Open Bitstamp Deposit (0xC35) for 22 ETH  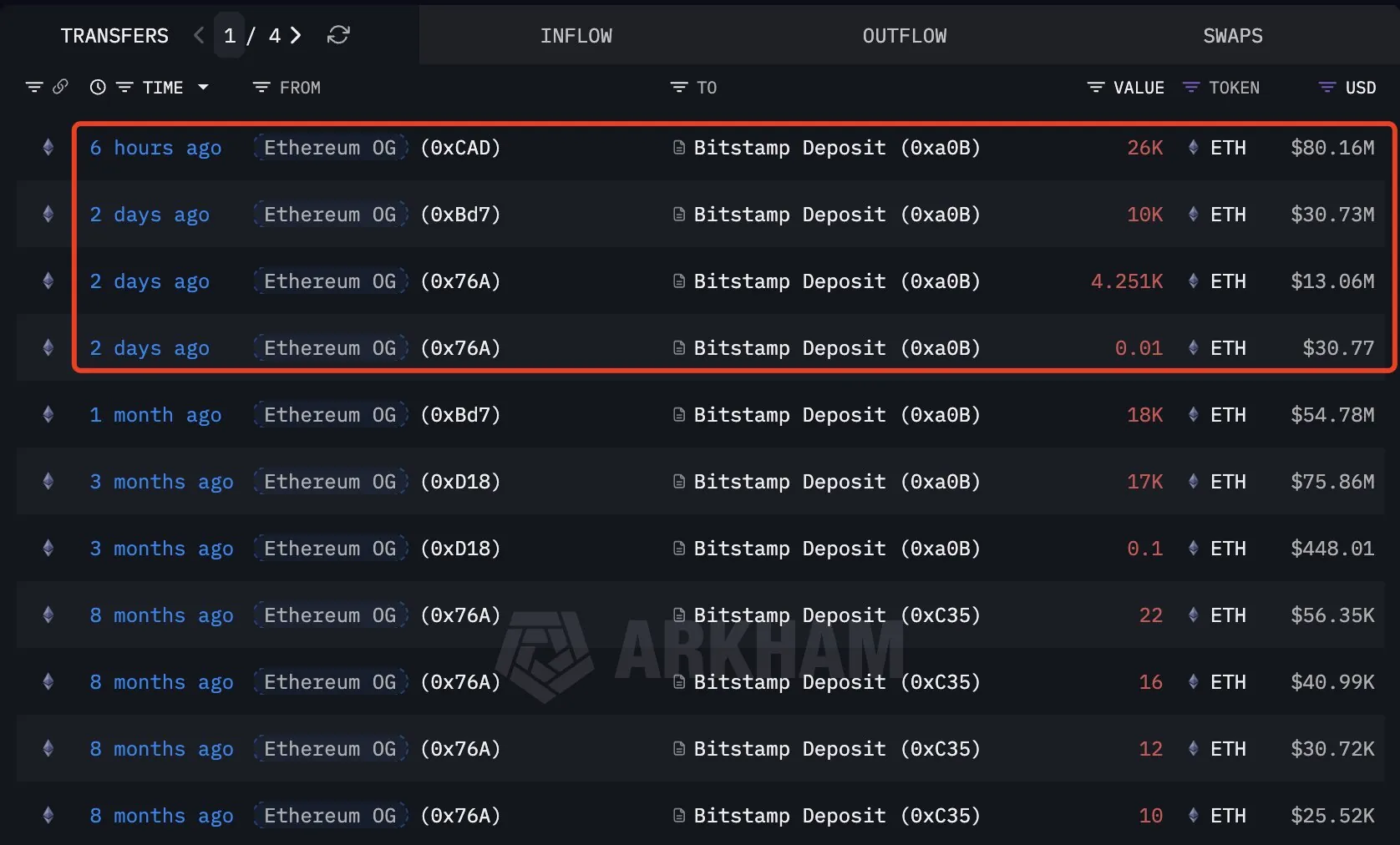pos(836,615)
